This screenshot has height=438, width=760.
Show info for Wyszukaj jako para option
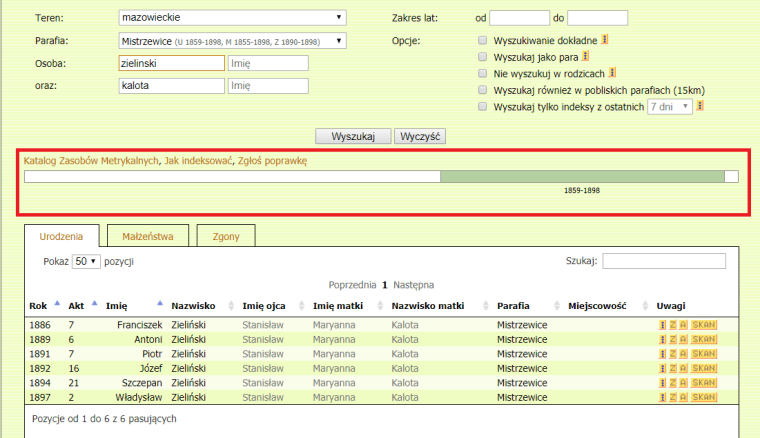586,56
